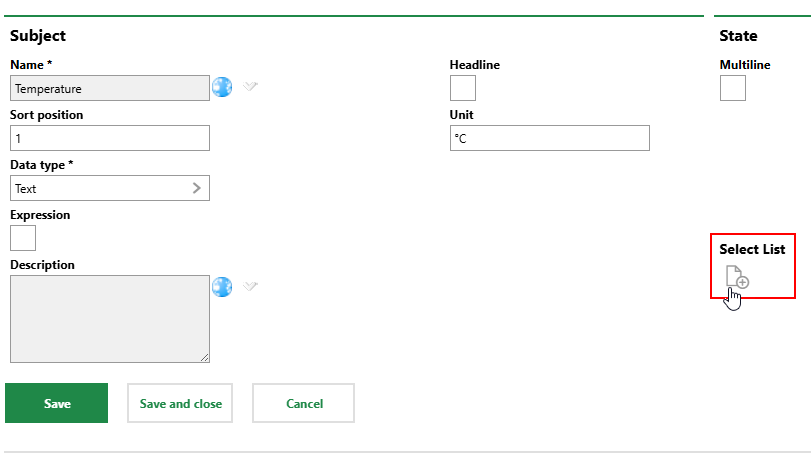Image resolution: width=811 pixels, height=467 pixels.
Task: Click the State section heading
Action: pos(738,36)
